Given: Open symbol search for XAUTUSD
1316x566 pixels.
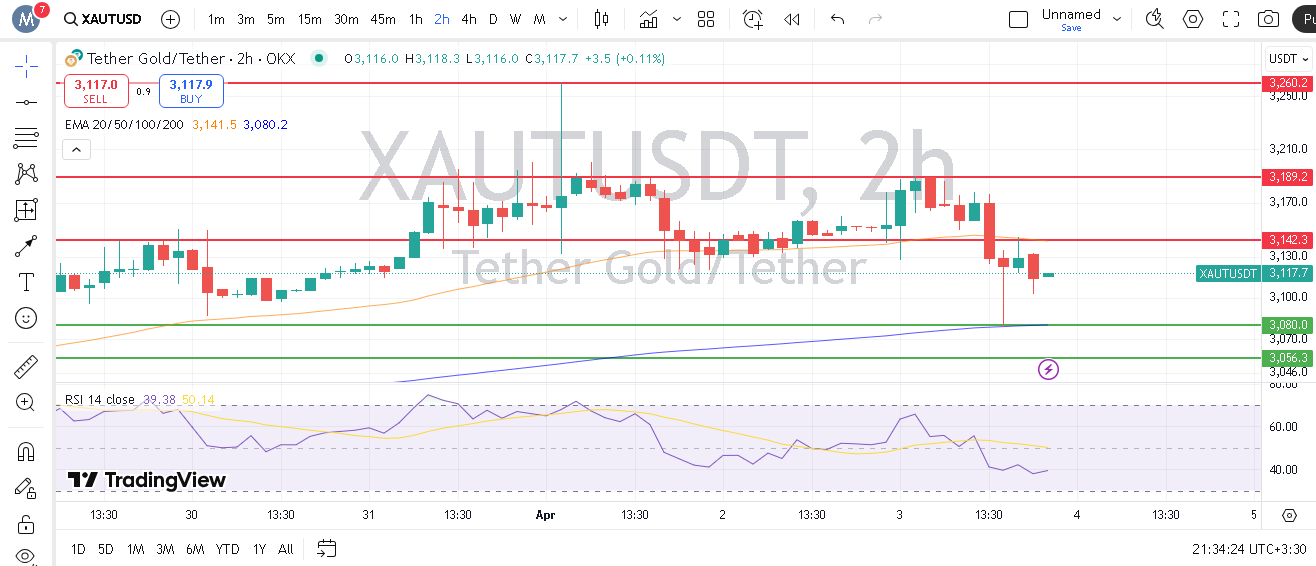Looking at the screenshot, I should (x=102, y=19).
